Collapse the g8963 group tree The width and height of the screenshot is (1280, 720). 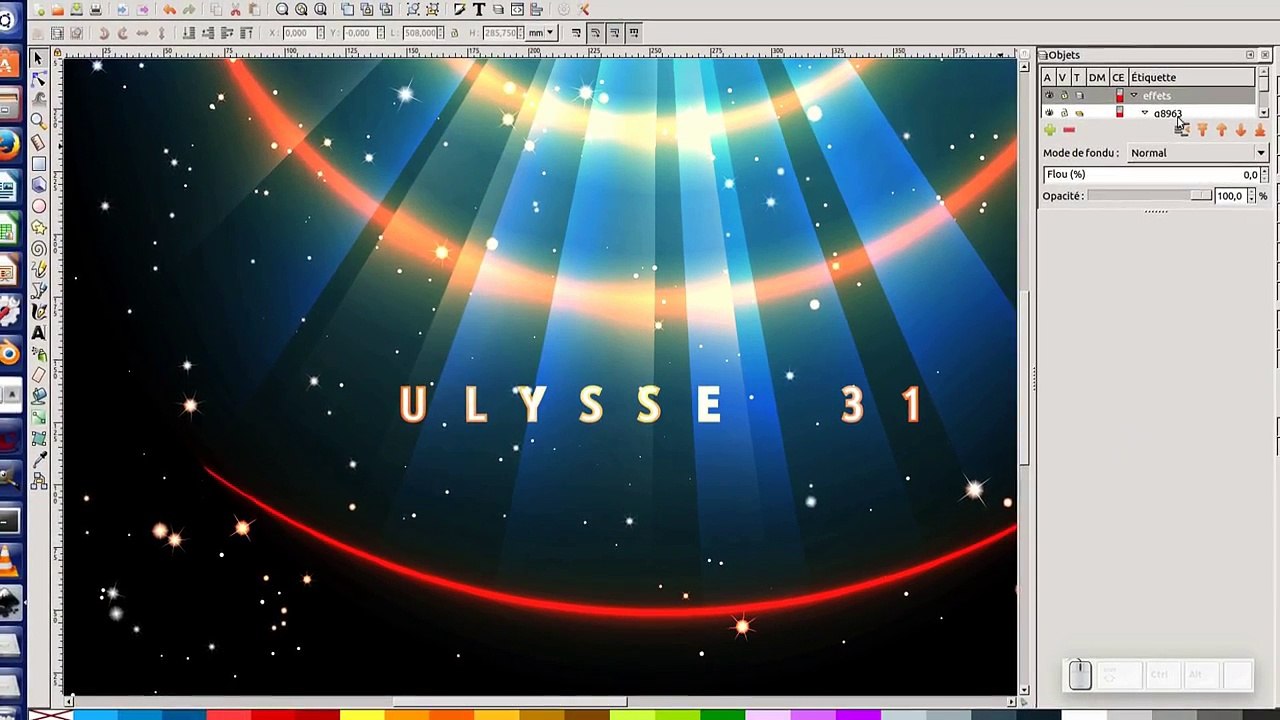(x=1145, y=112)
